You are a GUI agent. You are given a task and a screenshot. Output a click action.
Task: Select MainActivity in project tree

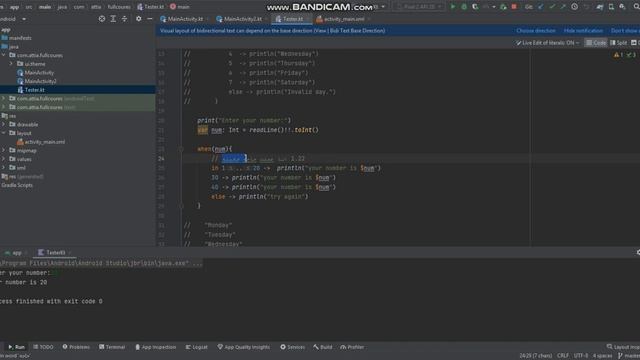tap(39, 73)
